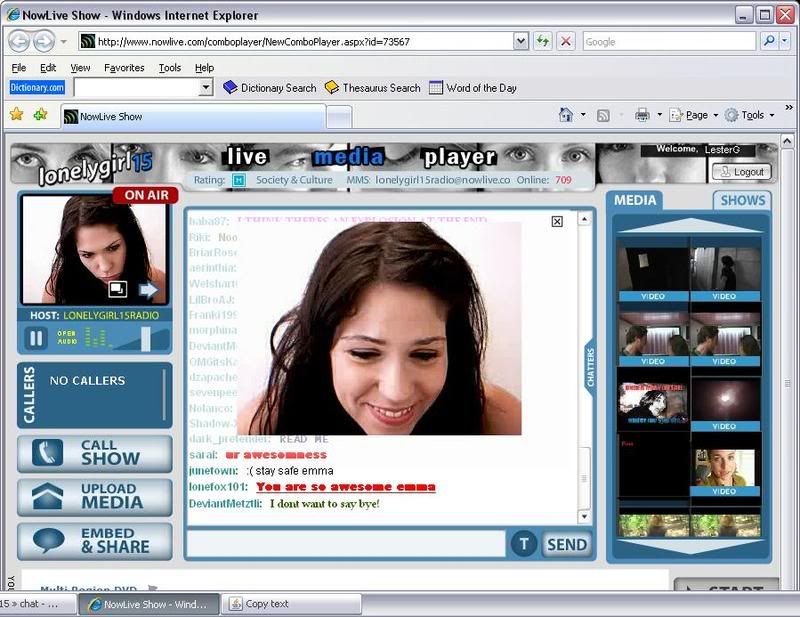Switch to the MEDIA tab
Viewport: 800px width, 617px height.
[635, 200]
